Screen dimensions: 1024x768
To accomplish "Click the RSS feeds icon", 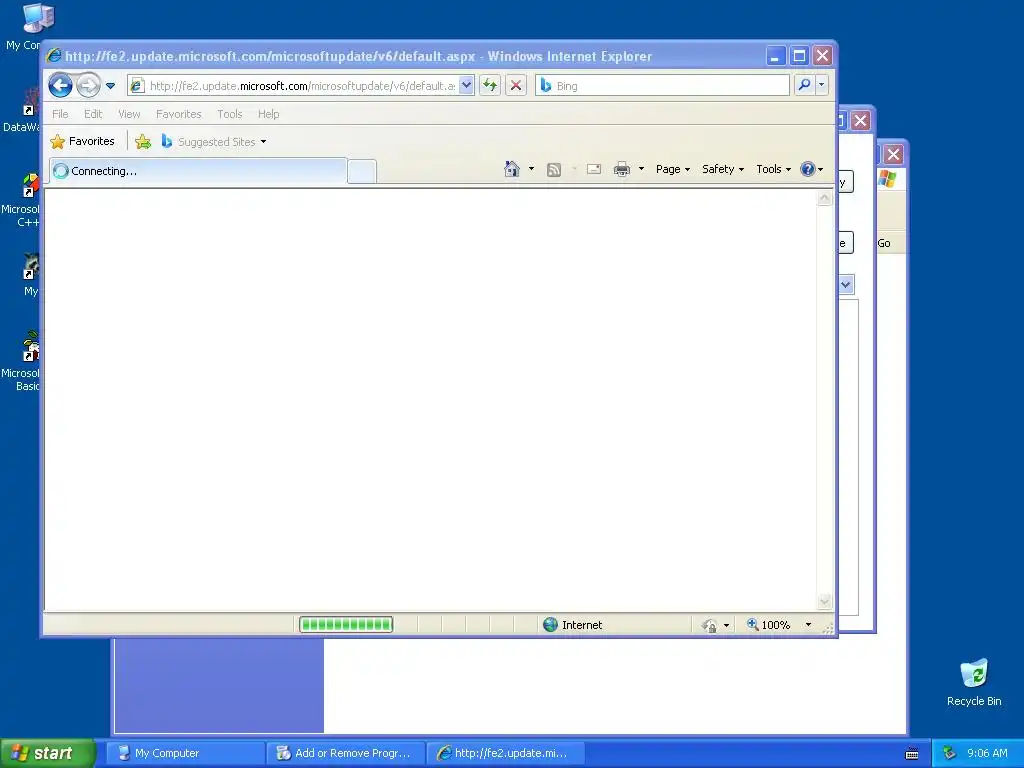I will (554, 170).
